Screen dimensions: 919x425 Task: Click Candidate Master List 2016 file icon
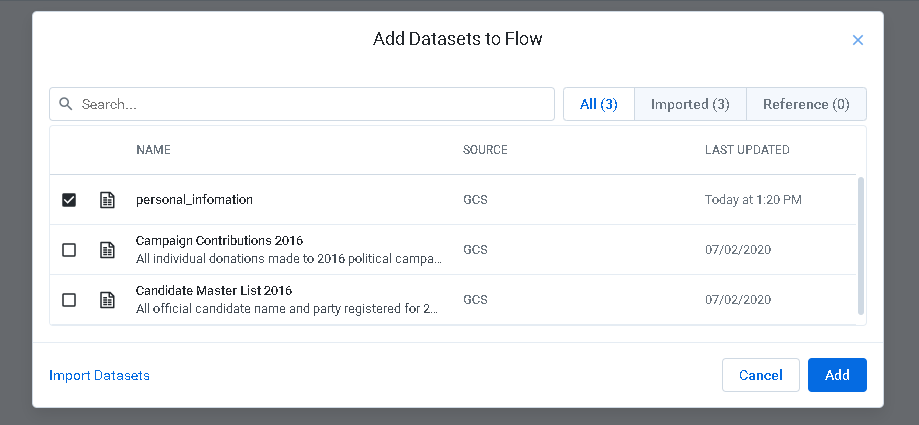[x=107, y=300]
